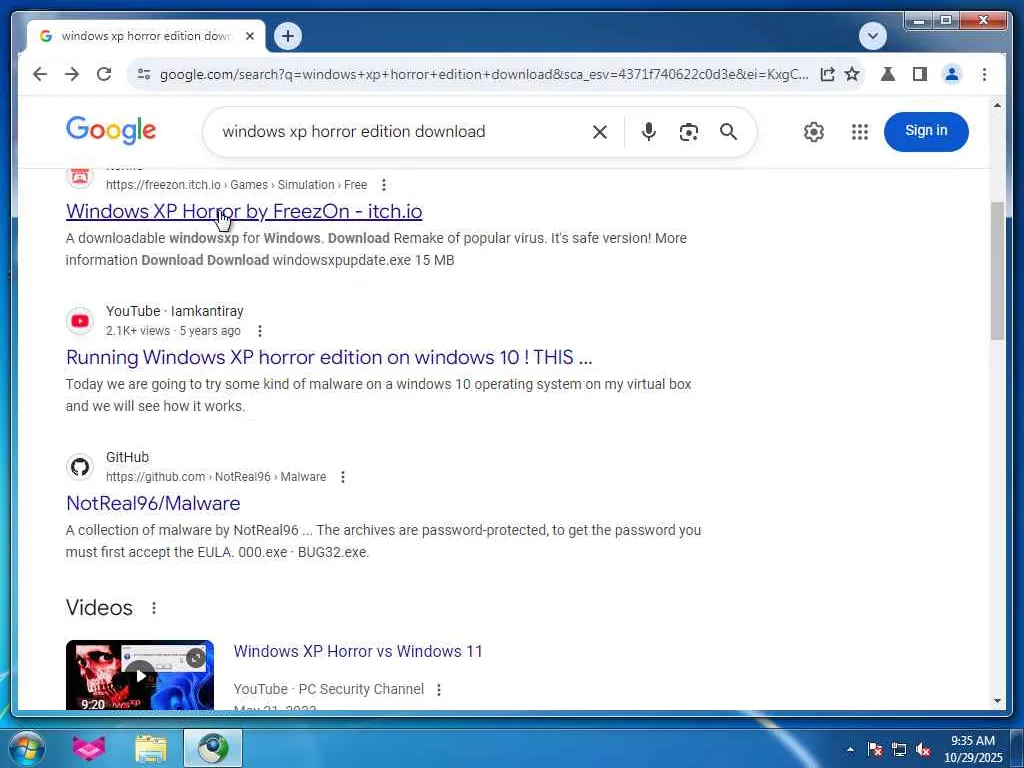
Task: Open the taskbar clock and date
Action: click(x=973, y=749)
